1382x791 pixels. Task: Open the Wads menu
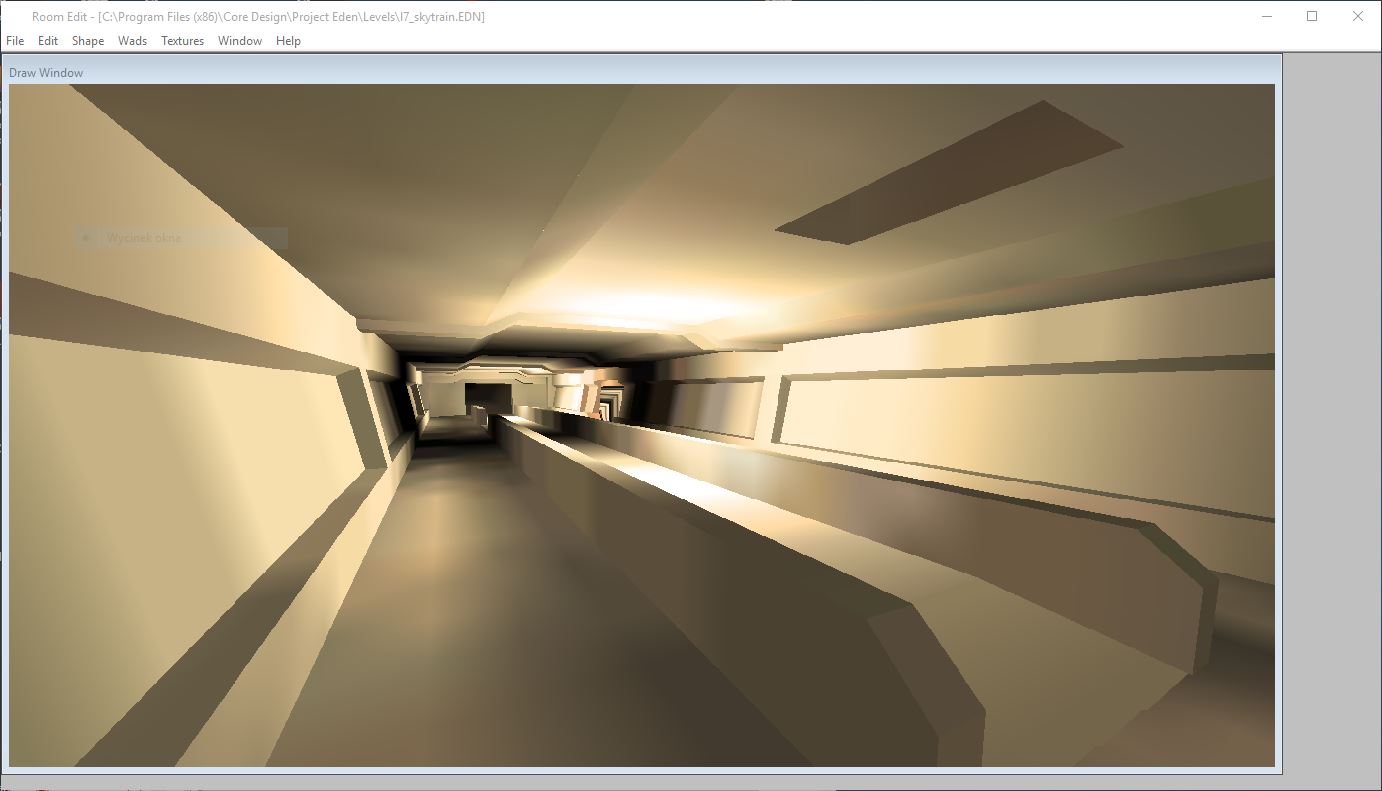pyautogui.click(x=132, y=41)
